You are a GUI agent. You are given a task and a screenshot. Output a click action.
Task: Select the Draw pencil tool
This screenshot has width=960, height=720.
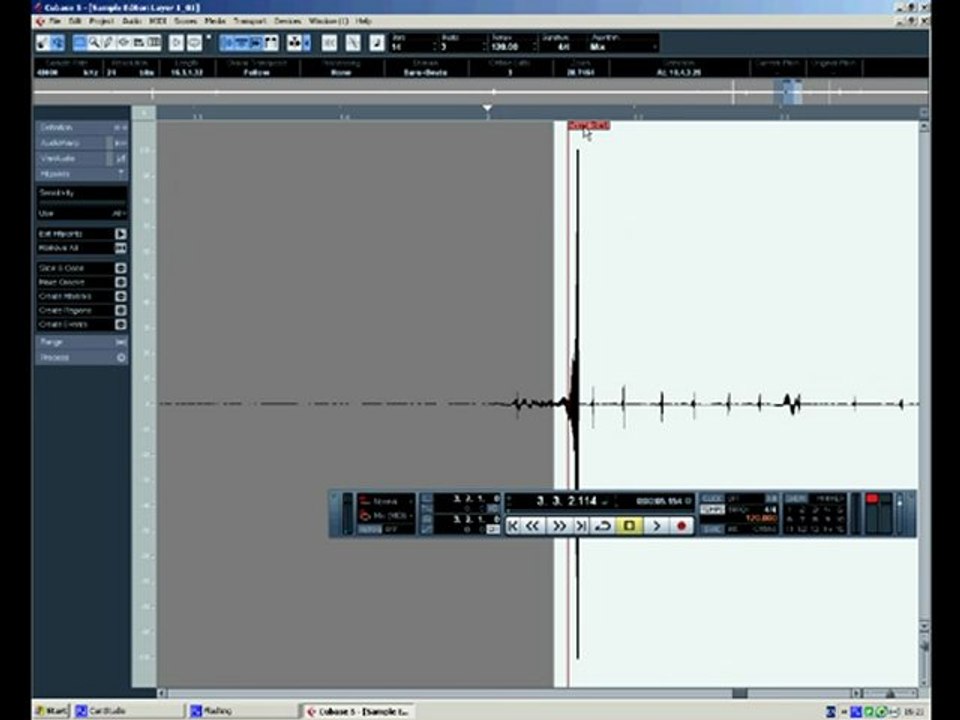tap(108, 43)
